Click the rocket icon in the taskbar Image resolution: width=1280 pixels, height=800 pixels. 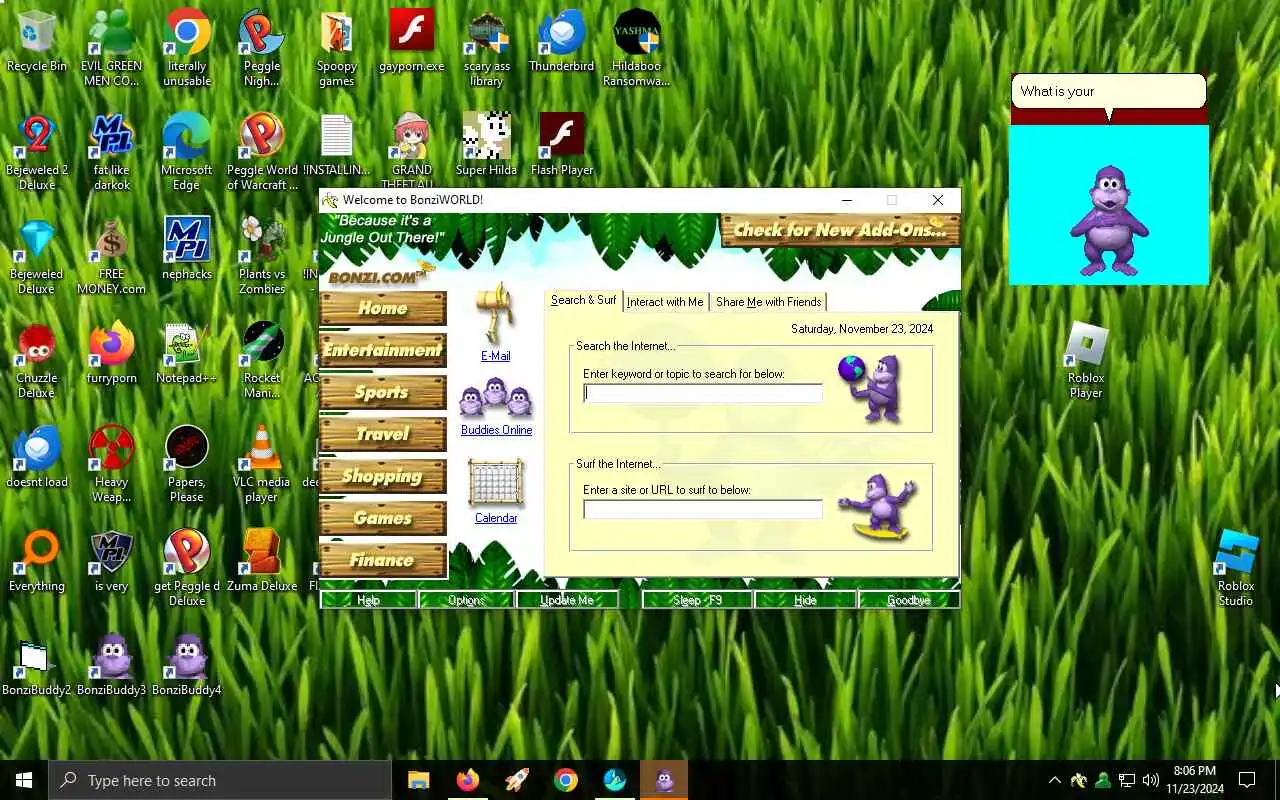[517, 780]
